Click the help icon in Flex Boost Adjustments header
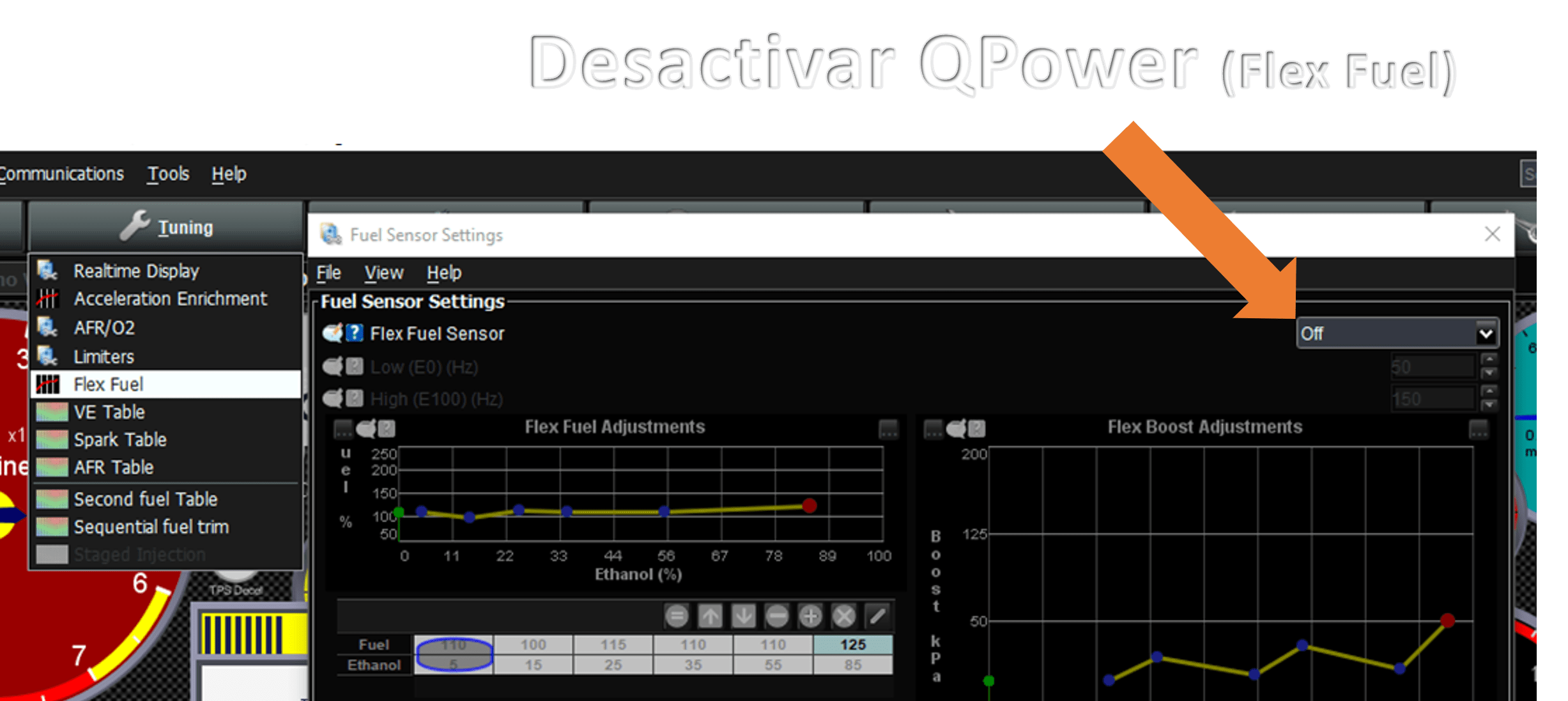This screenshot has width=1568, height=701. (x=977, y=428)
